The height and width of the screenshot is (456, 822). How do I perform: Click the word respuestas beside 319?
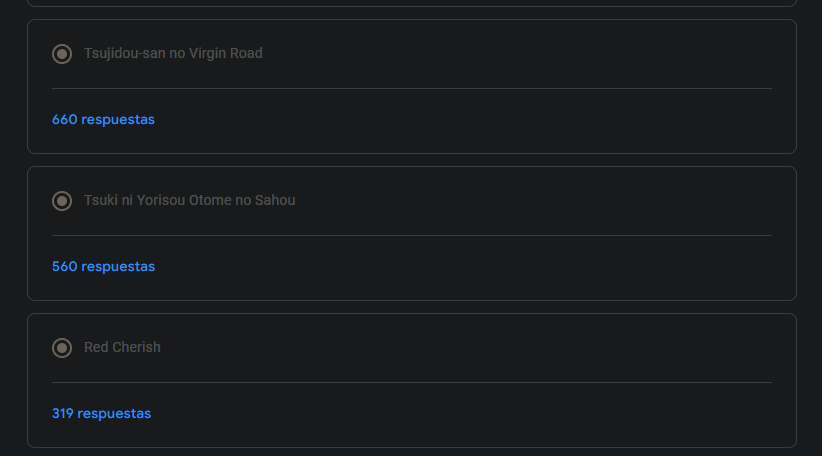coord(114,414)
